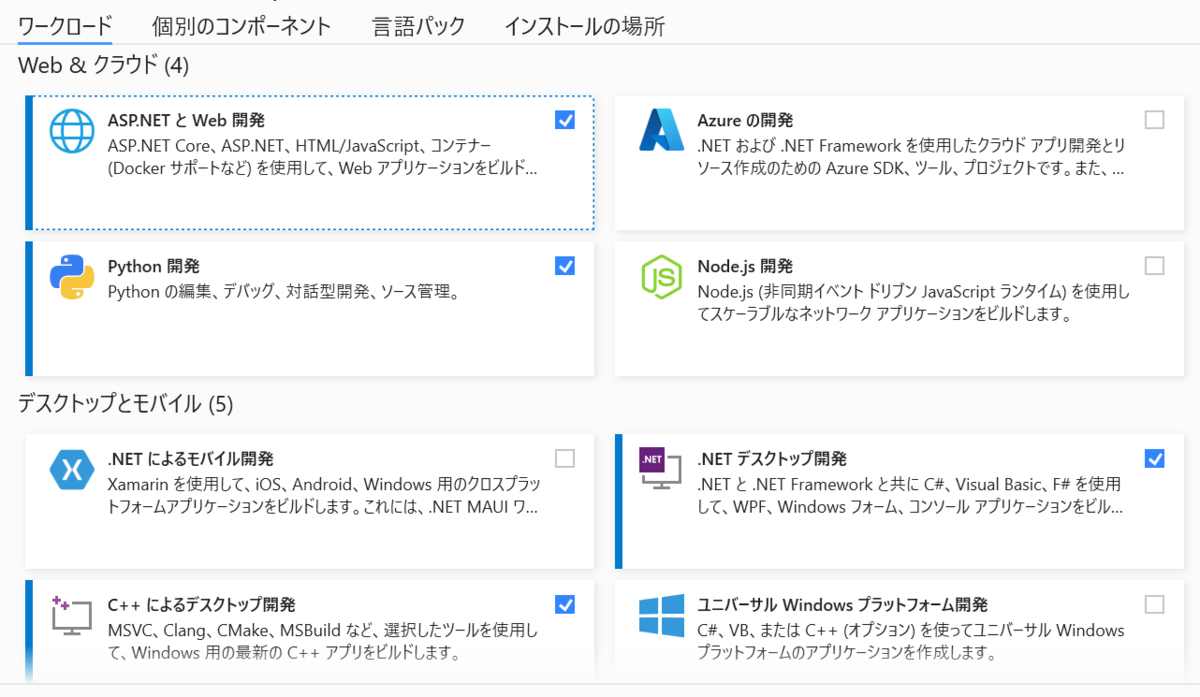The width and height of the screenshot is (1200, 697).
Task: Click the Azure logo icon
Action: (x=661, y=131)
